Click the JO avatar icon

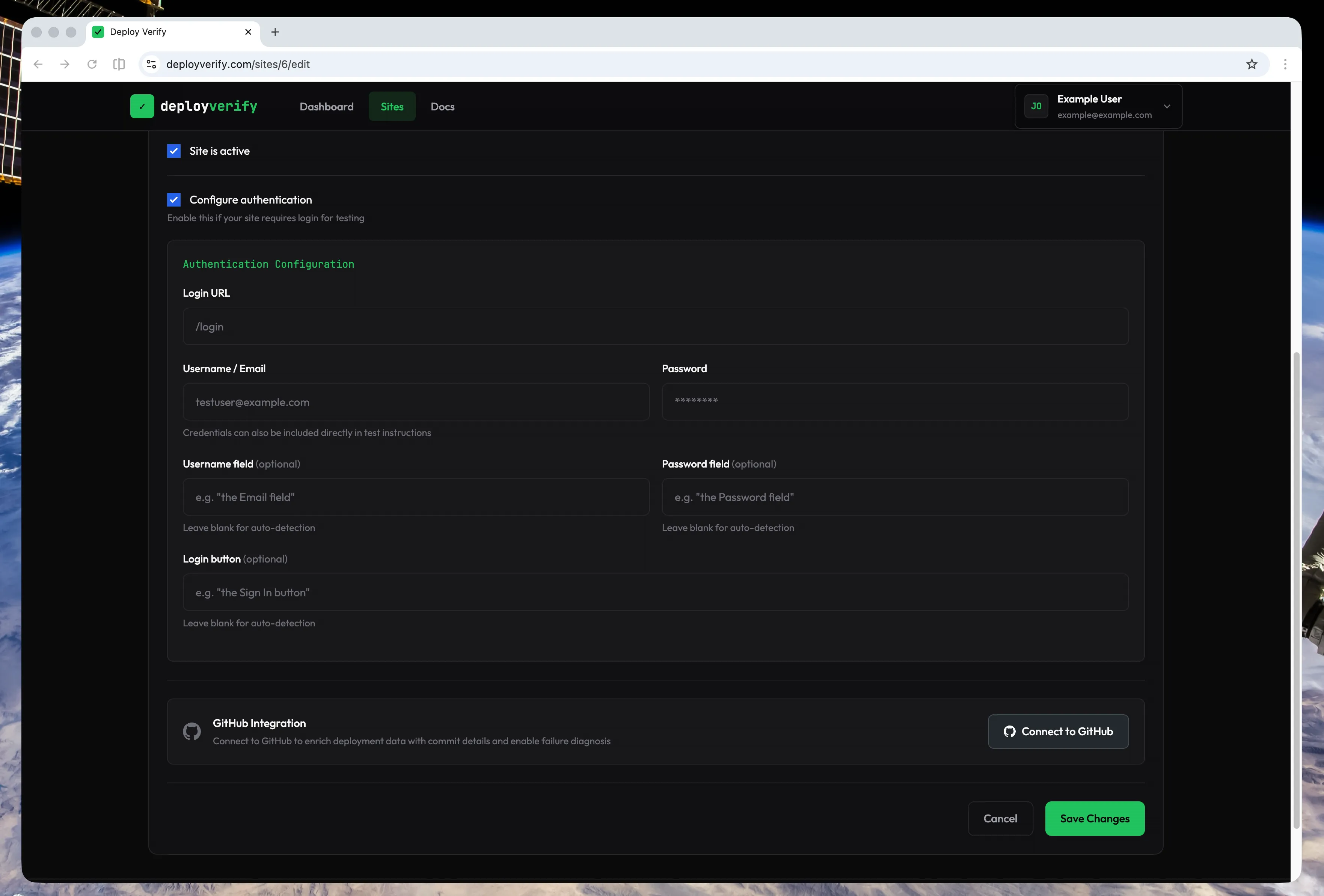(x=1036, y=106)
